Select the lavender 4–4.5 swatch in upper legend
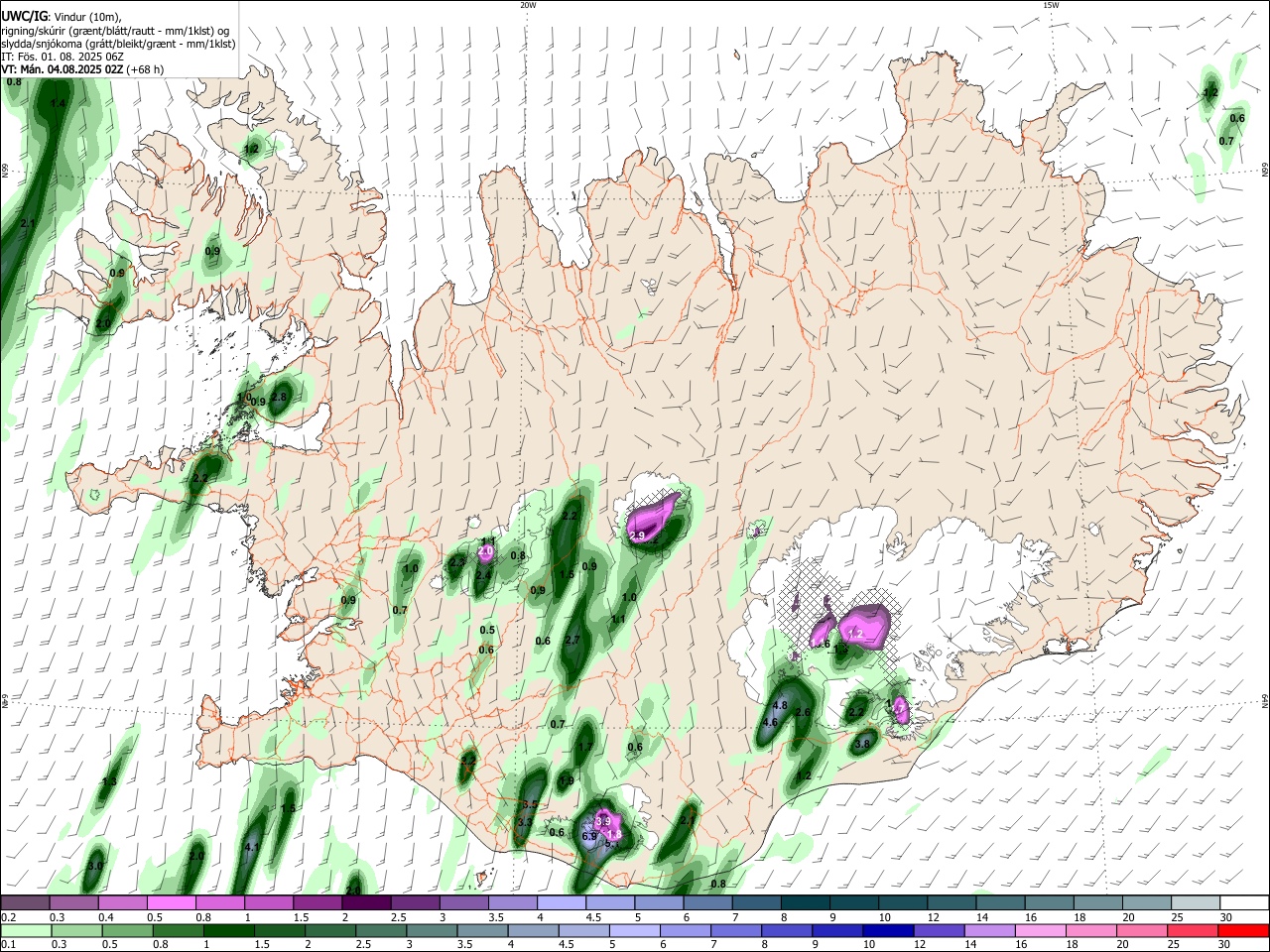 (563, 903)
